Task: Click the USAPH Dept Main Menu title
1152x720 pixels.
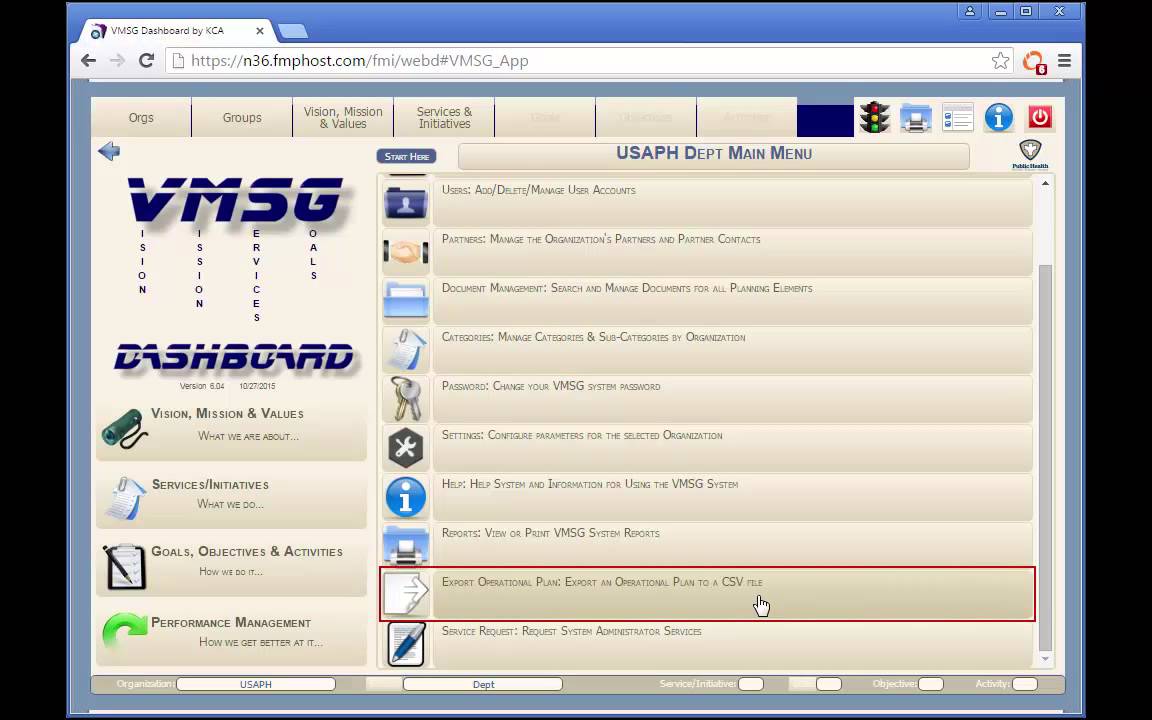Action: (713, 154)
